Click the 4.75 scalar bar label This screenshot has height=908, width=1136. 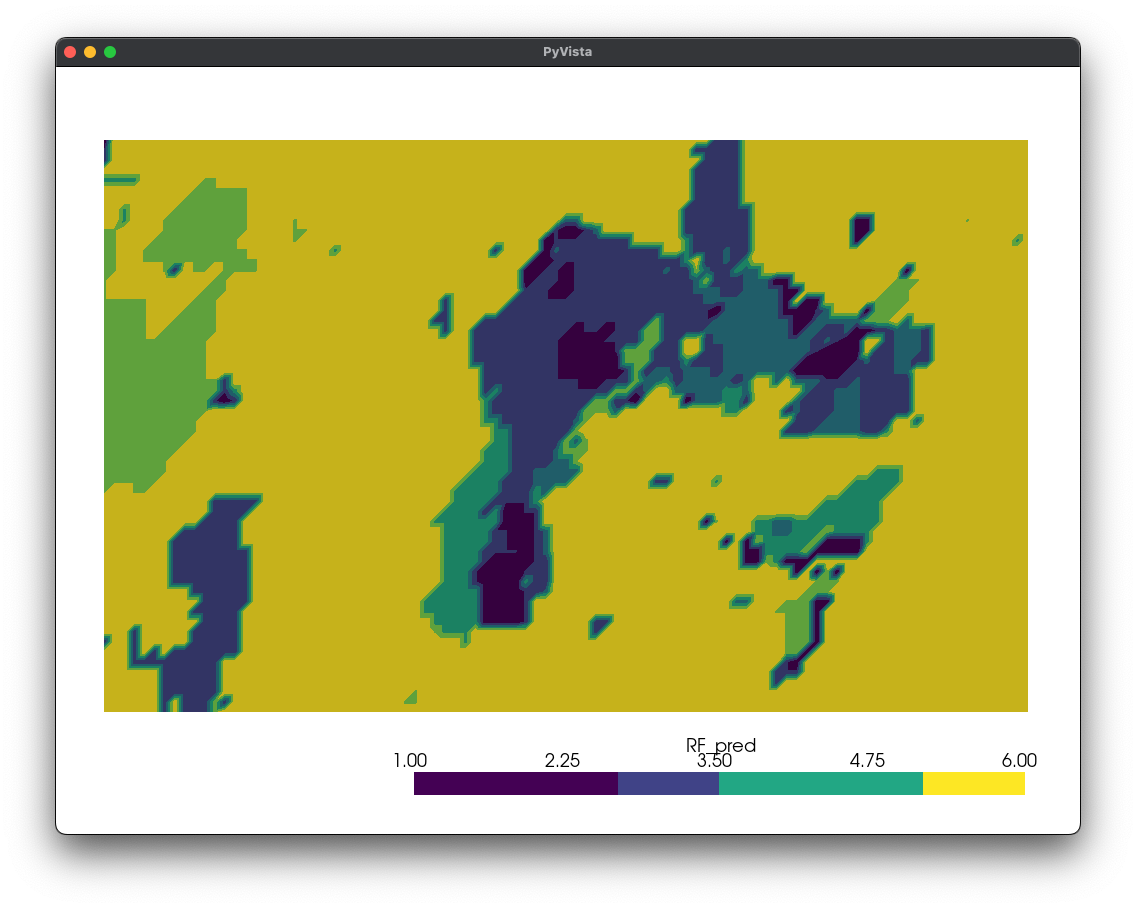(867, 761)
